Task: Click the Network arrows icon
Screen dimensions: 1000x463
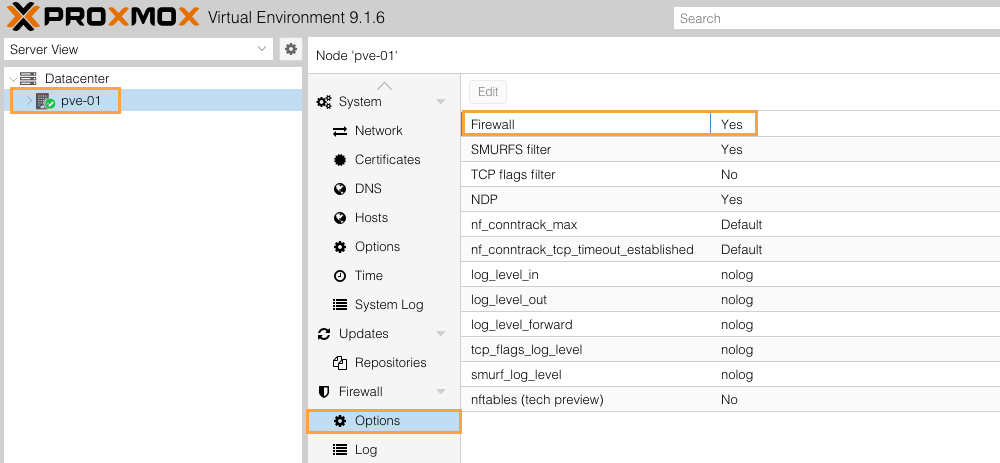Action: [x=340, y=131]
